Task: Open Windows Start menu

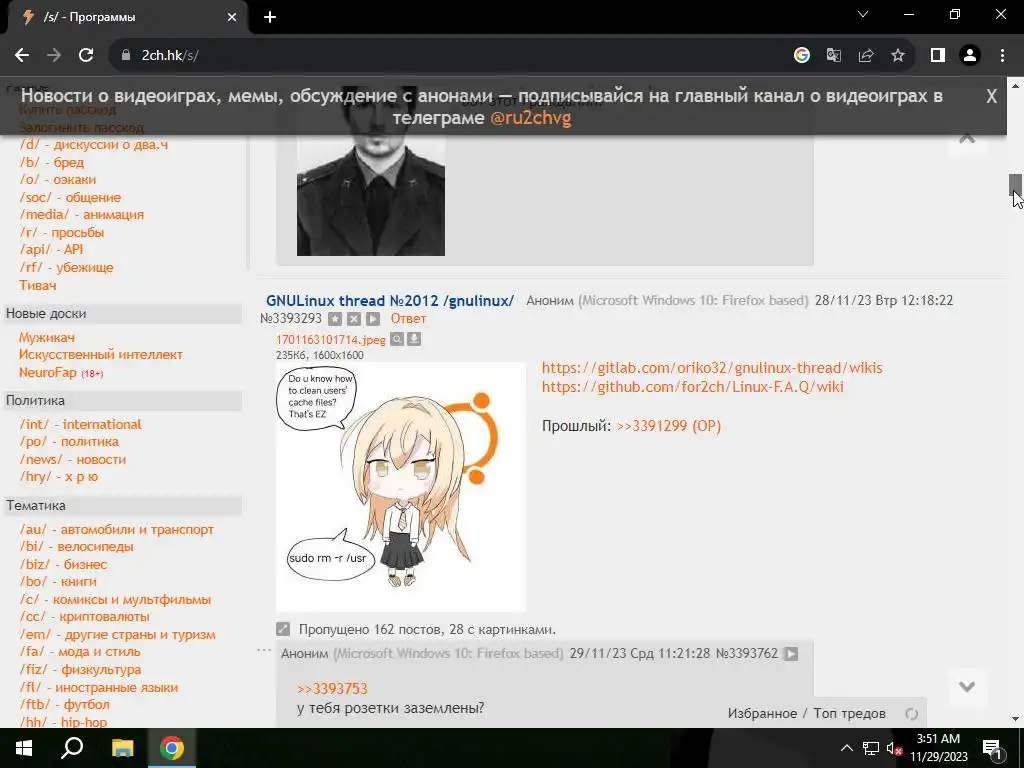Action: (24, 748)
